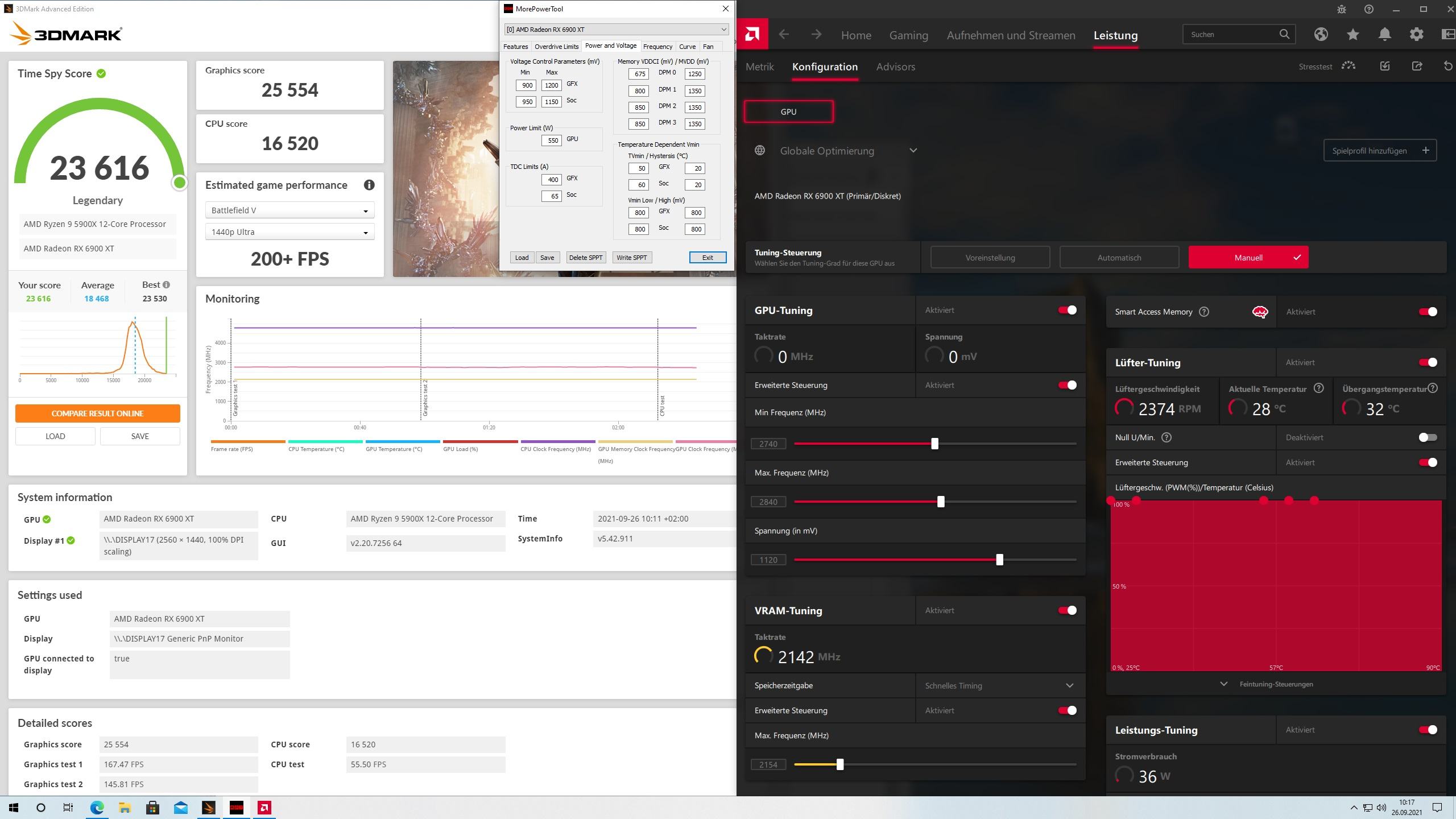Toggle Leistungs-Tuning Aktiviert switch
The image size is (1456, 819).
[1428, 730]
